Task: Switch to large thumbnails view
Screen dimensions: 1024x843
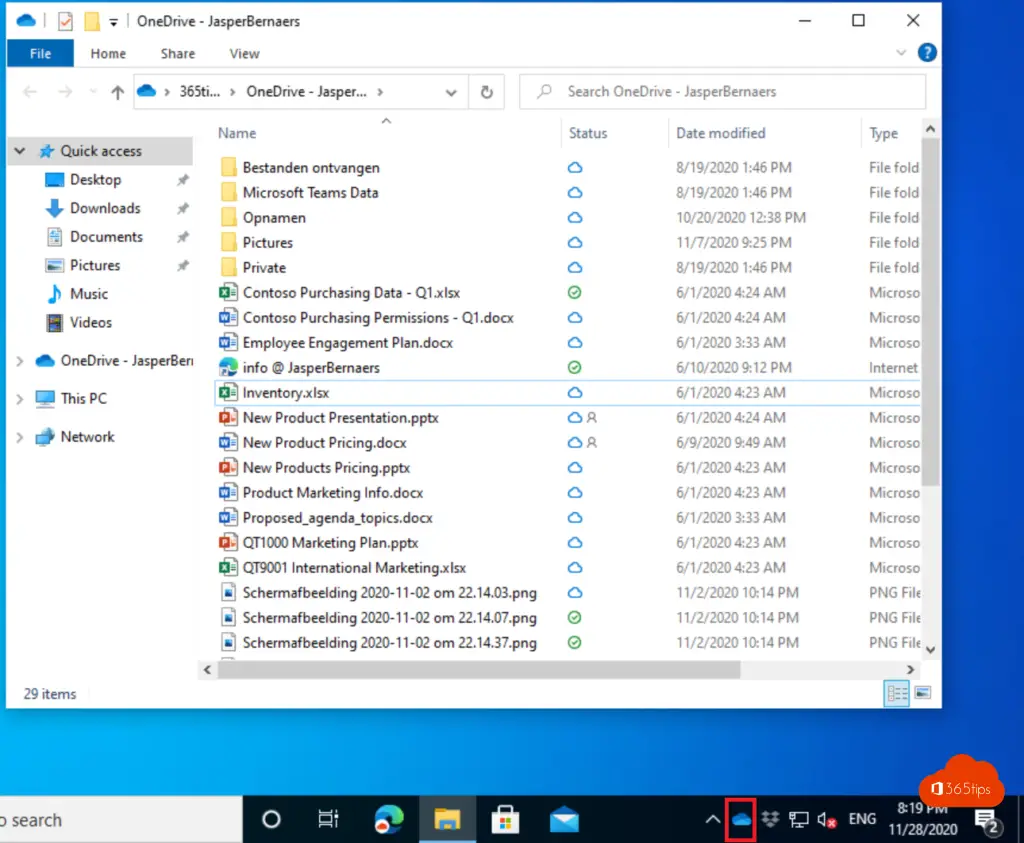Action: (922, 692)
